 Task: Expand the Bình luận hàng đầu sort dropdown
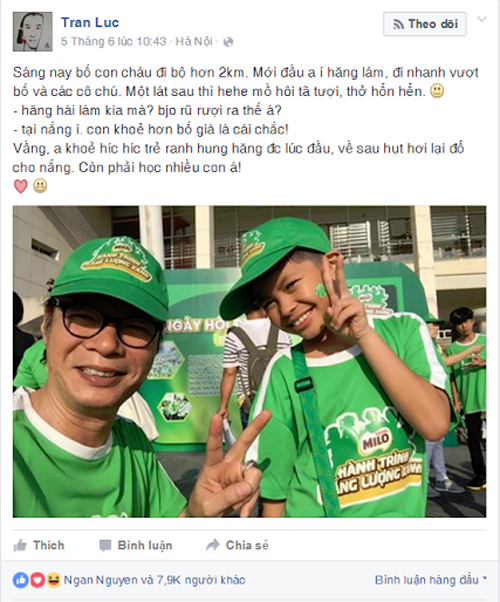[430, 580]
